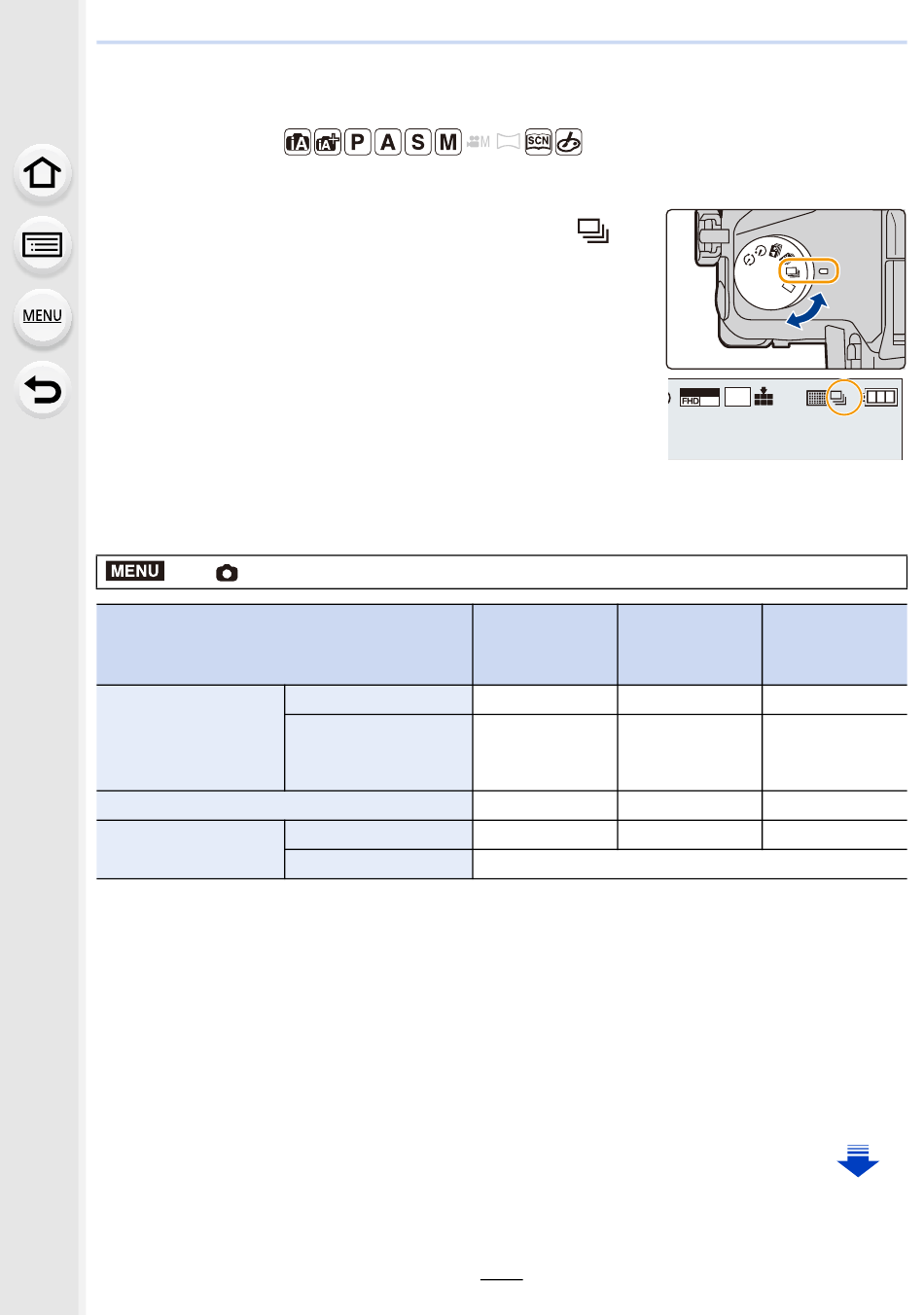Click the back arrow return icon
Image resolution: width=924 pixels, height=1315 pixels.
(x=42, y=390)
